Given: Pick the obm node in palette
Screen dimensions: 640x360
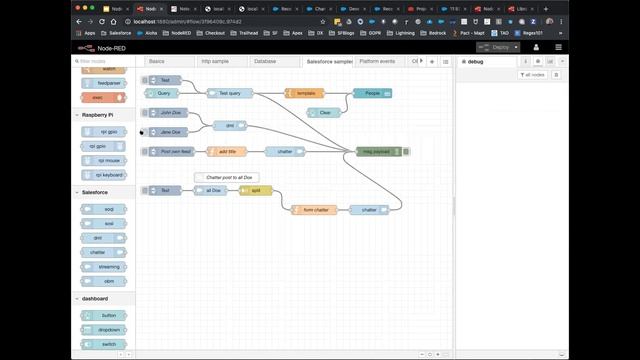Looking at the screenshot, I should point(104,281).
